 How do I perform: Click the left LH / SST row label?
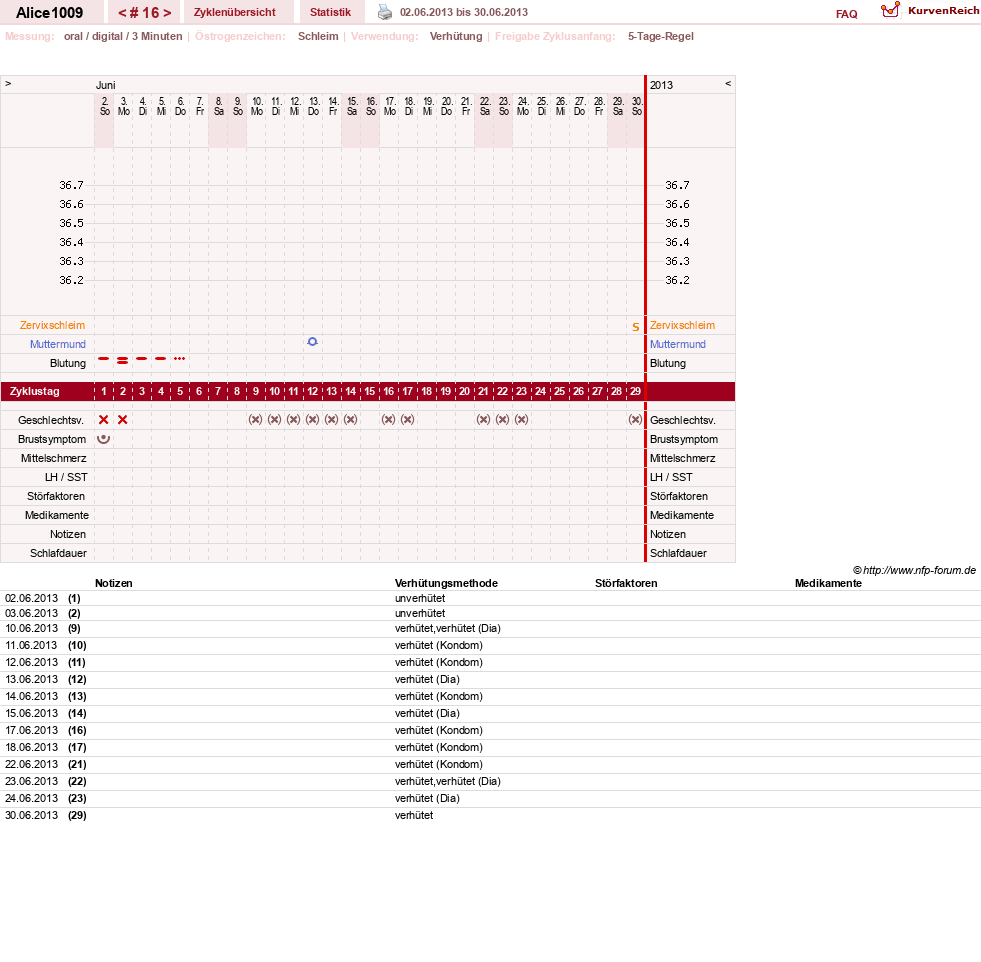coord(66,477)
